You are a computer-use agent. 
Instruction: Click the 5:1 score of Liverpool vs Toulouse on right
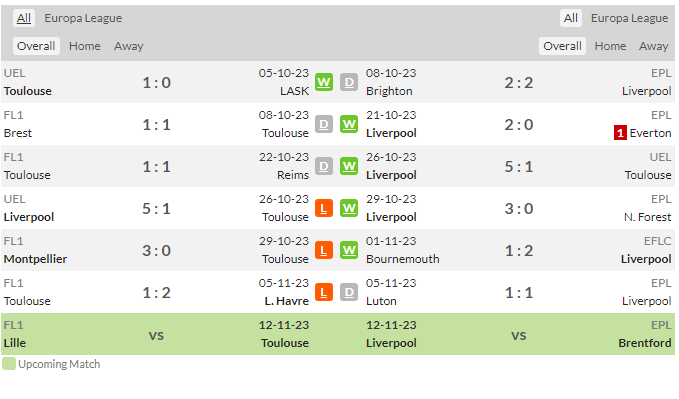[x=519, y=166]
